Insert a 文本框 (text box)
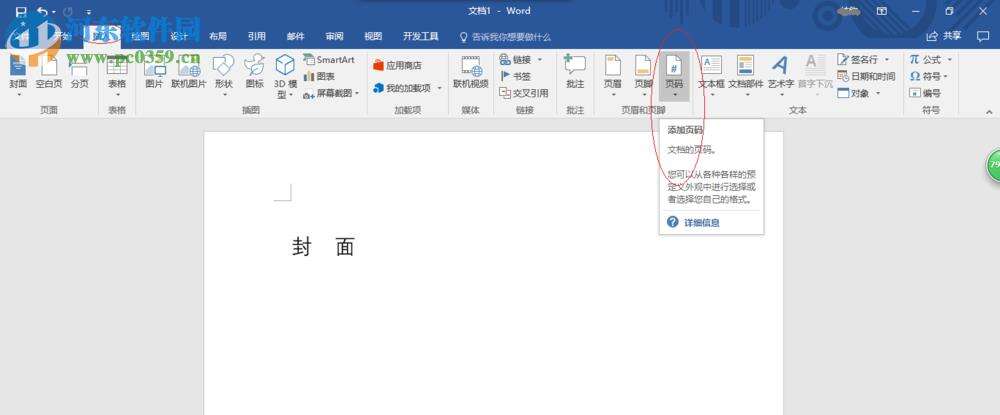Viewport: 1000px width, 415px height. pos(710,73)
